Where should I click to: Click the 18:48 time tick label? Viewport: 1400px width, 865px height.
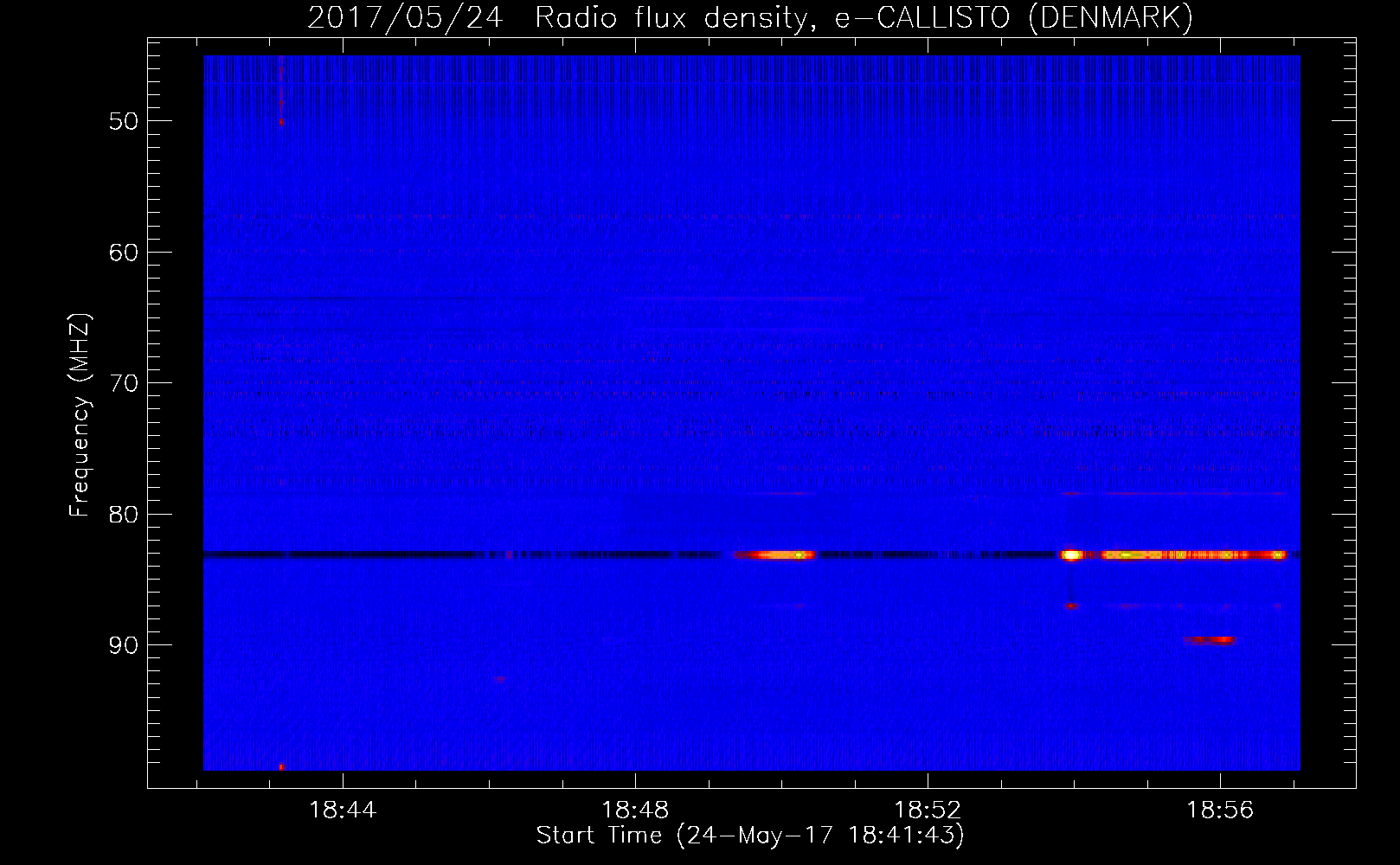click(636, 811)
